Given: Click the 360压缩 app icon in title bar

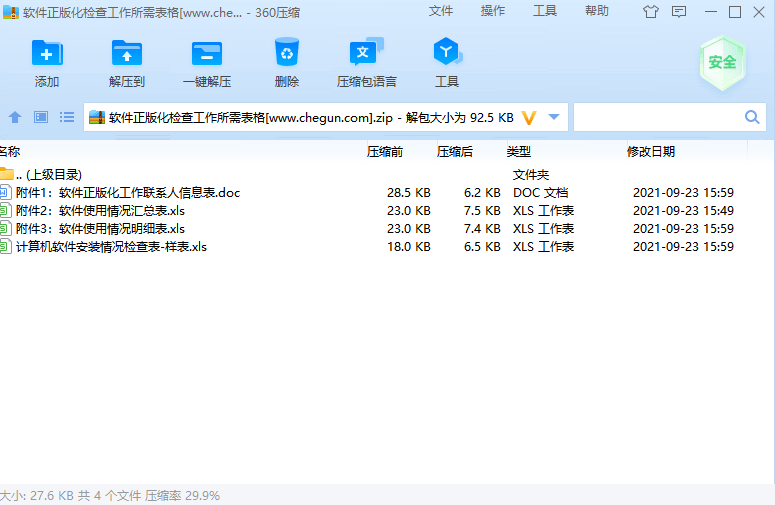Looking at the screenshot, I should click(x=10, y=12).
